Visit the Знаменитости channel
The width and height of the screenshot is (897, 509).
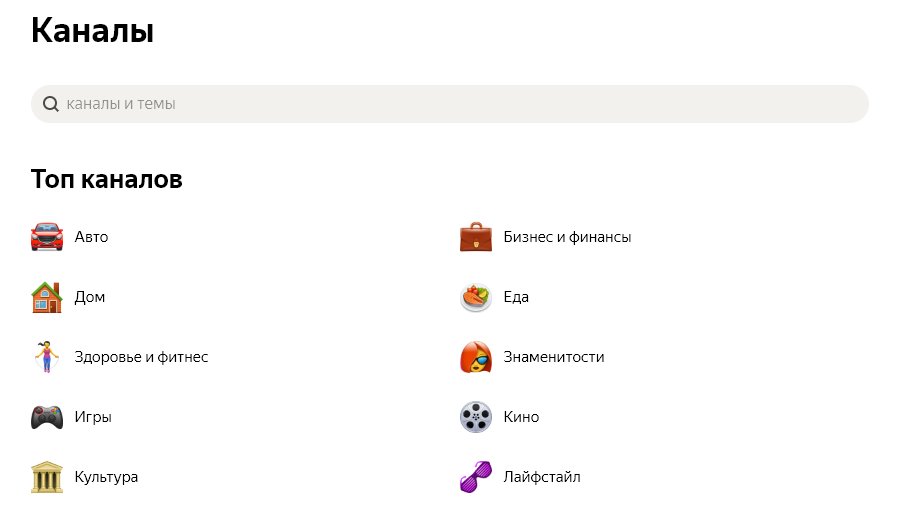click(x=554, y=357)
